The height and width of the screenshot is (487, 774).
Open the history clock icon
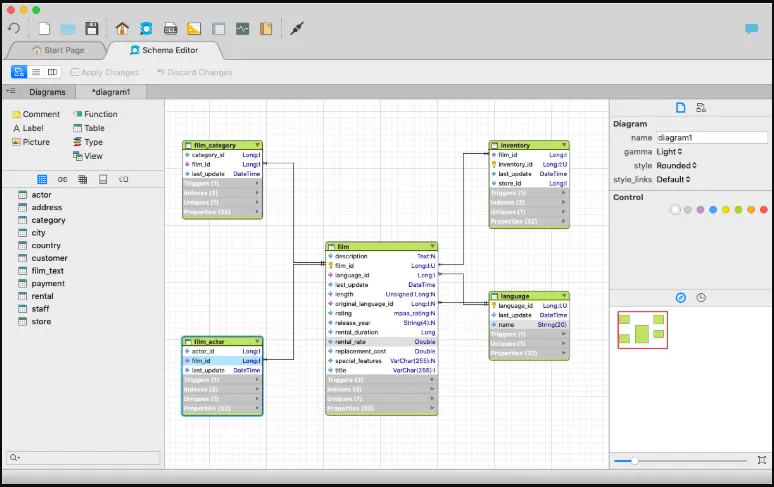(701, 298)
